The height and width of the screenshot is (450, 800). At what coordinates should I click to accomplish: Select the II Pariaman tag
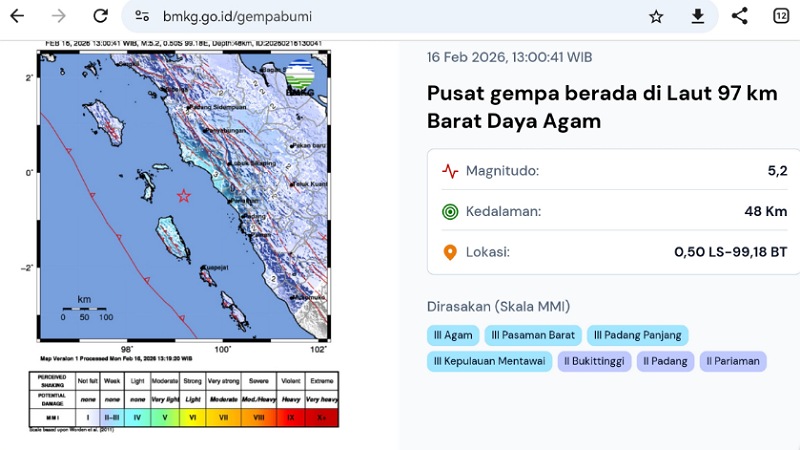[x=733, y=361]
